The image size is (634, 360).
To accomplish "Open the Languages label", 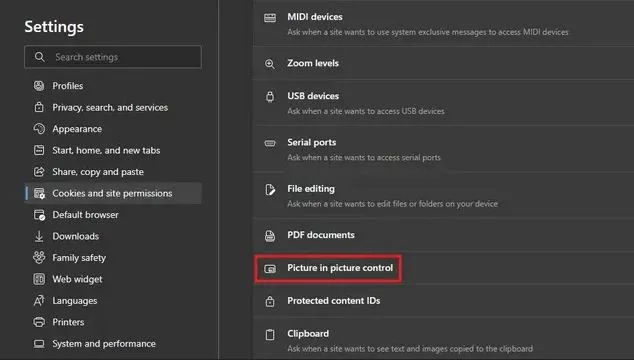I will point(75,301).
